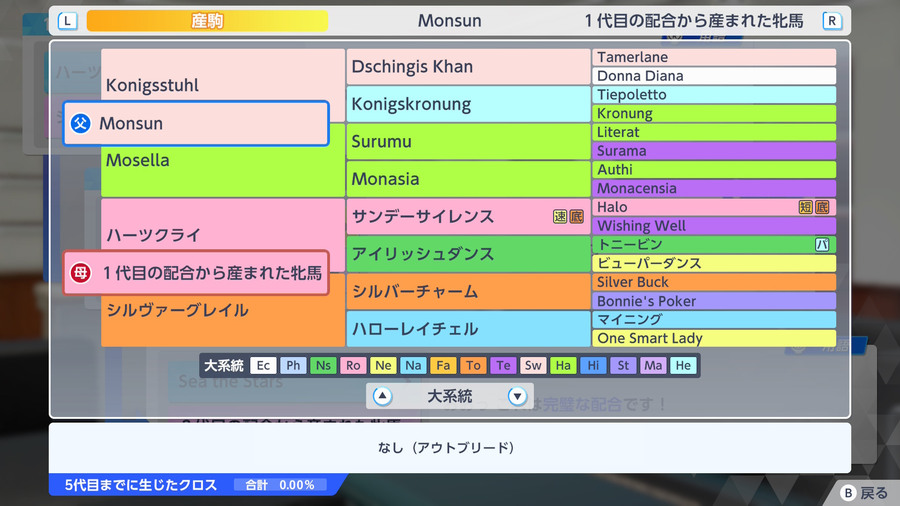The width and height of the screenshot is (900, 506).
Task: Select the 産駒 tab
Action: click(x=207, y=21)
